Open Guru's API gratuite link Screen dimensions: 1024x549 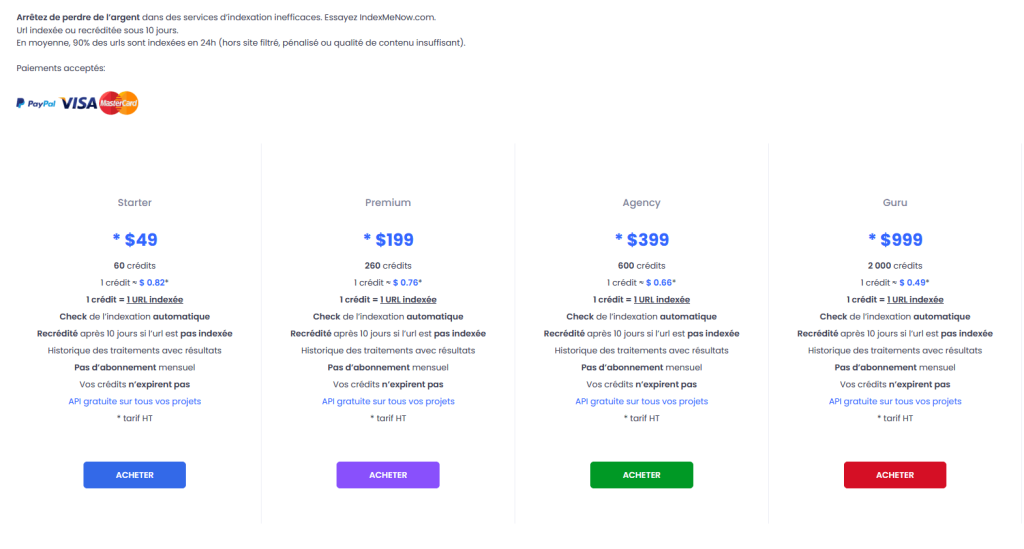click(x=895, y=401)
